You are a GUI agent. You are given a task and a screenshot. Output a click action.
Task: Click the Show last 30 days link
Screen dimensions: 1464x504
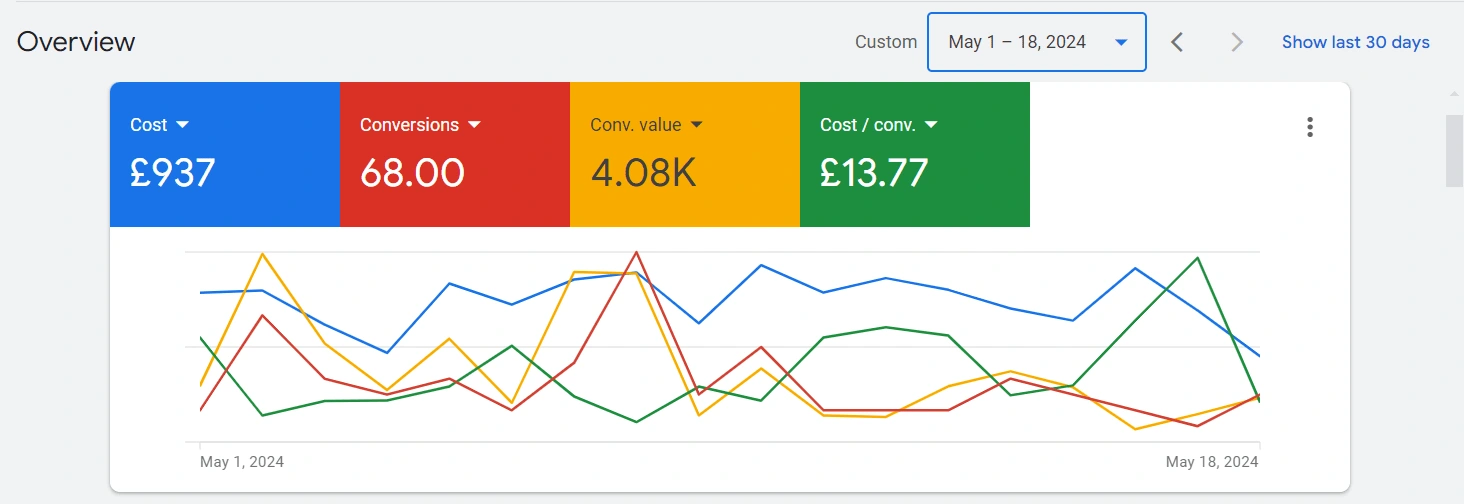click(x=1356, y=42)
